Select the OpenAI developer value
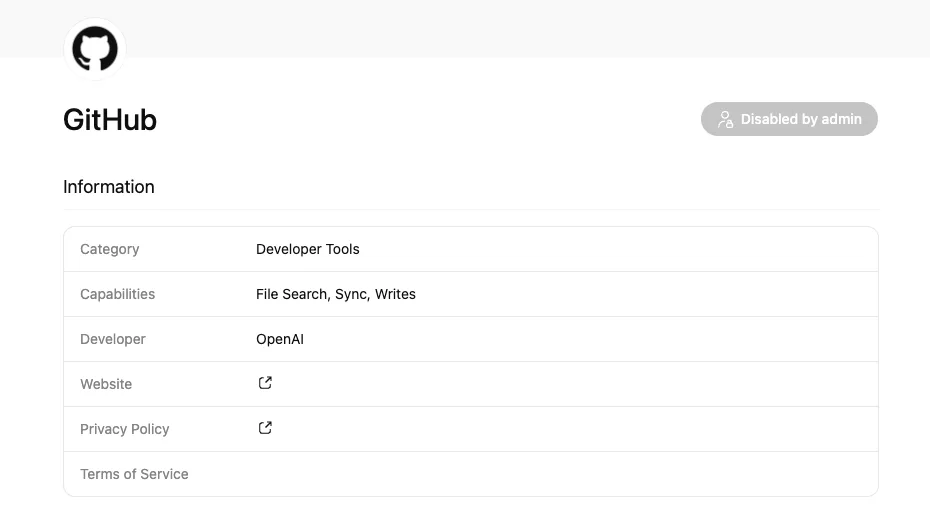Image resolution: width=930 pixels, height=519 pixels. [x=280, y=339]
